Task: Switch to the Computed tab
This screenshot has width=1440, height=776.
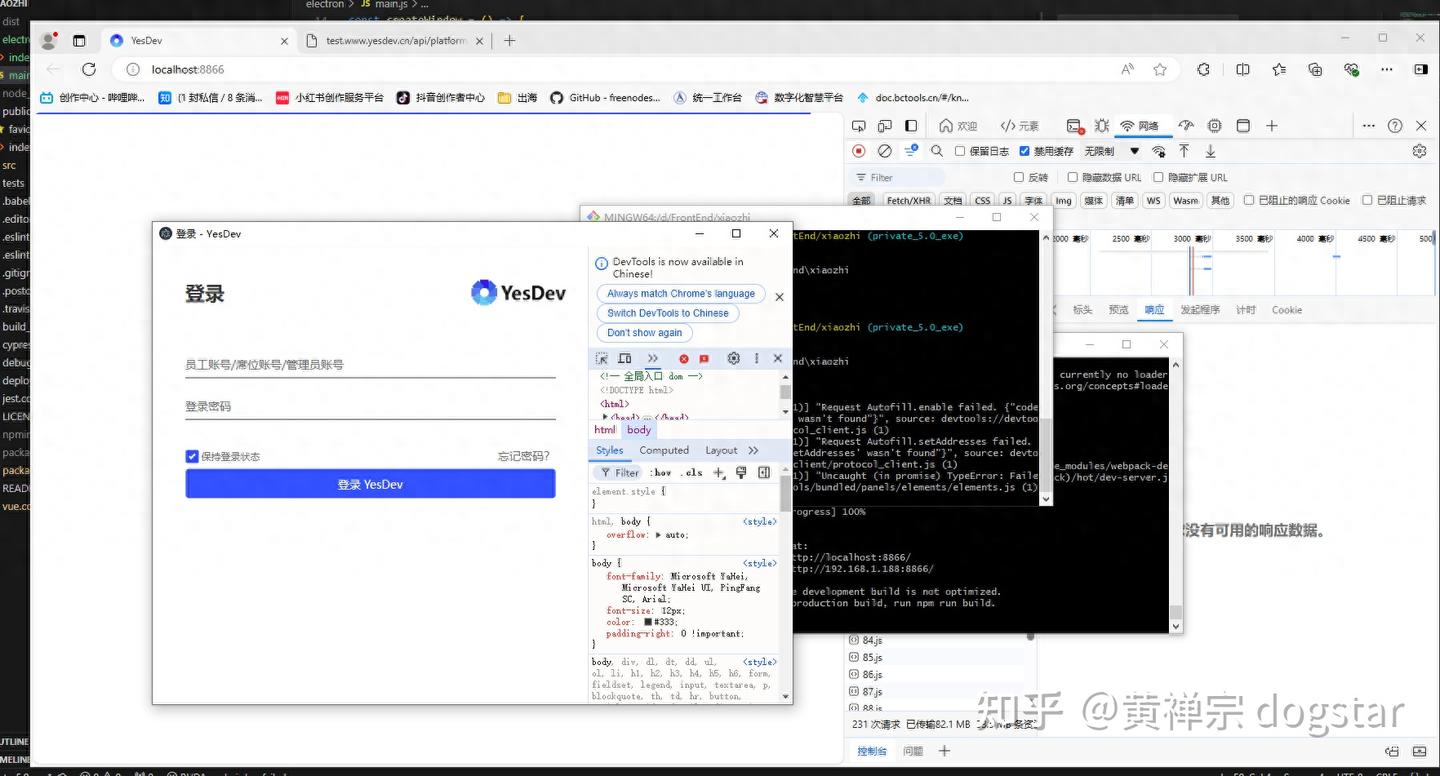Action: click(664, 450)
